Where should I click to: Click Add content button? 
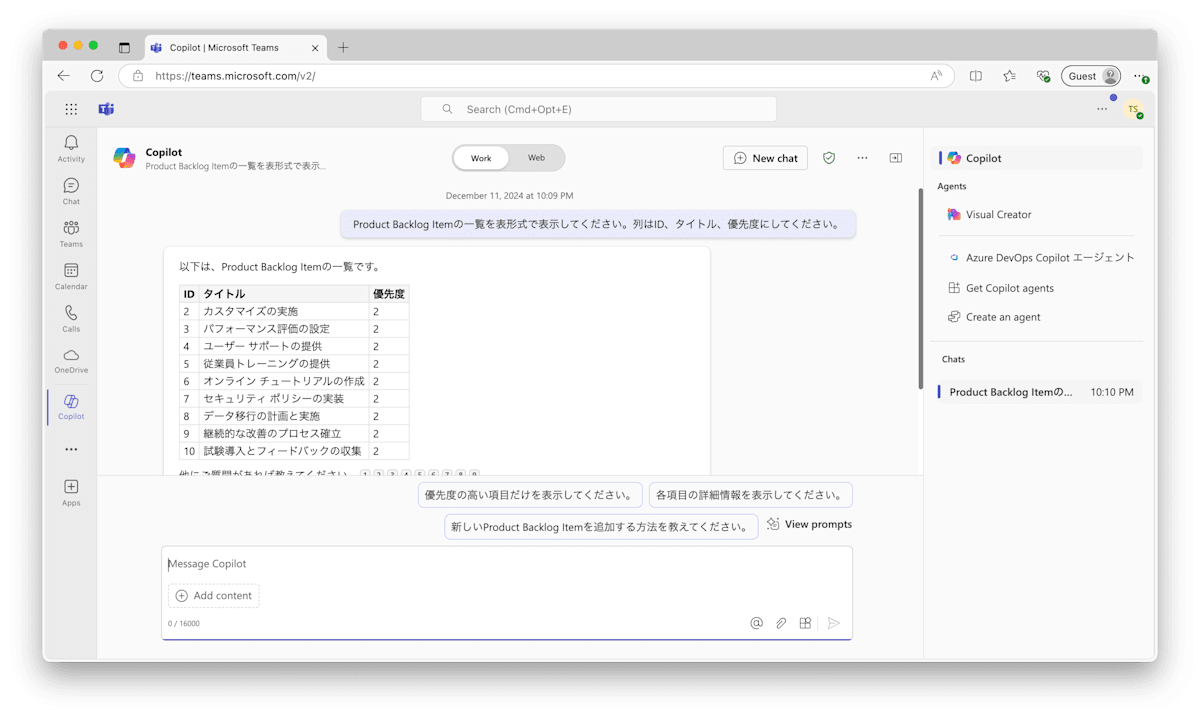click(x=213, y=596)
